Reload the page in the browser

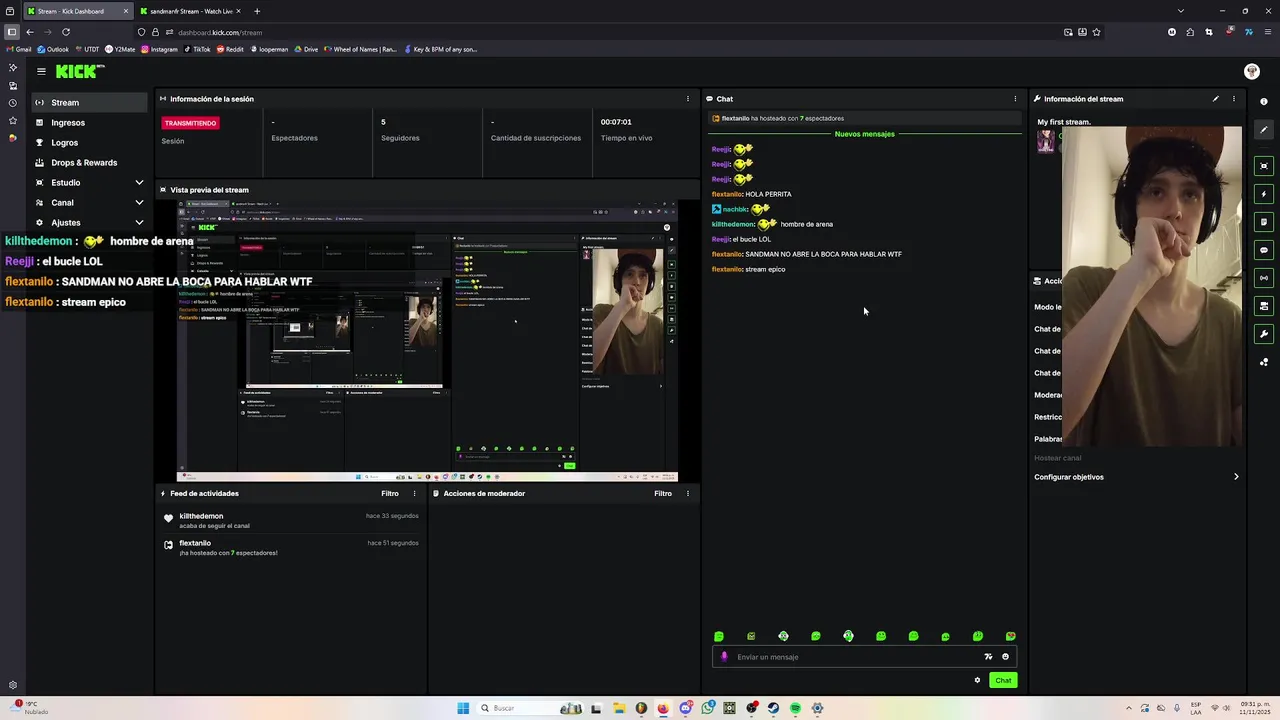[65, 32]
